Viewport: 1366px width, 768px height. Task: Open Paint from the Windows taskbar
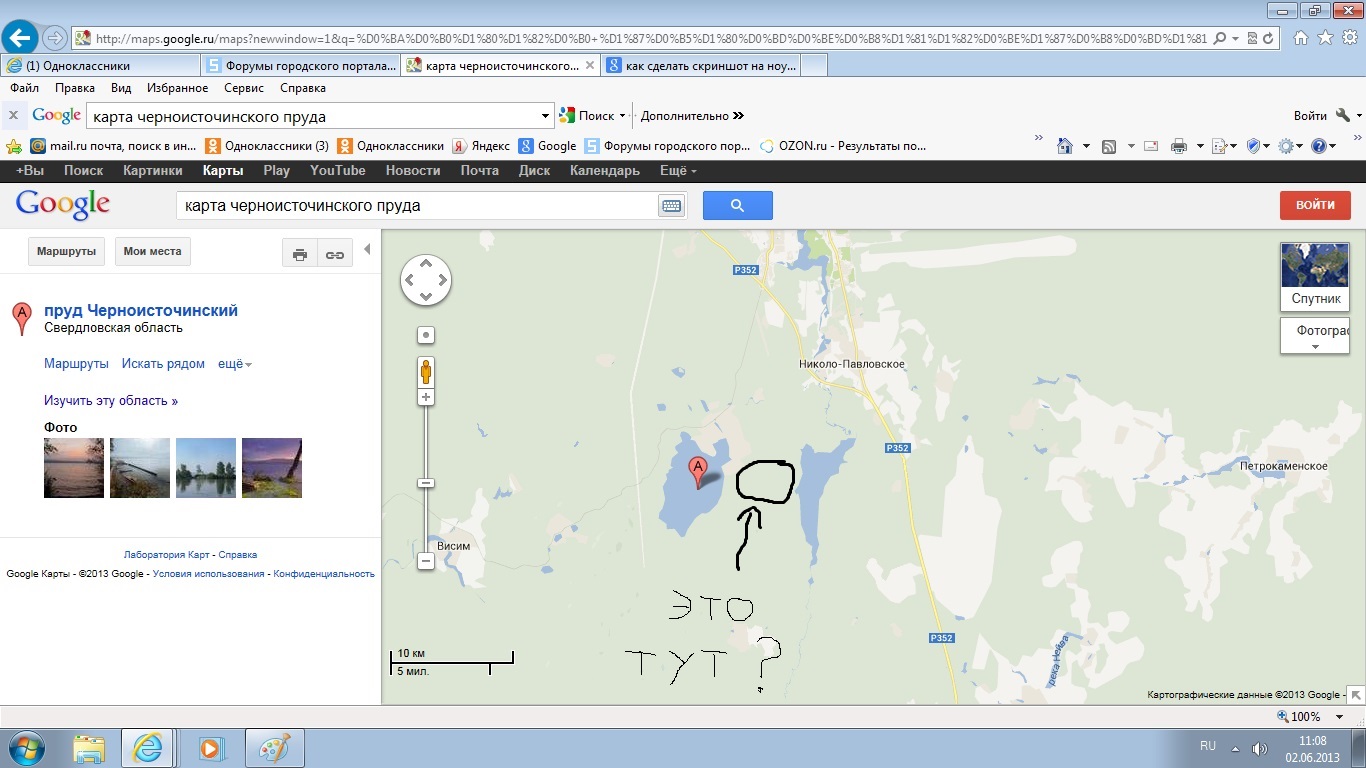273,748
